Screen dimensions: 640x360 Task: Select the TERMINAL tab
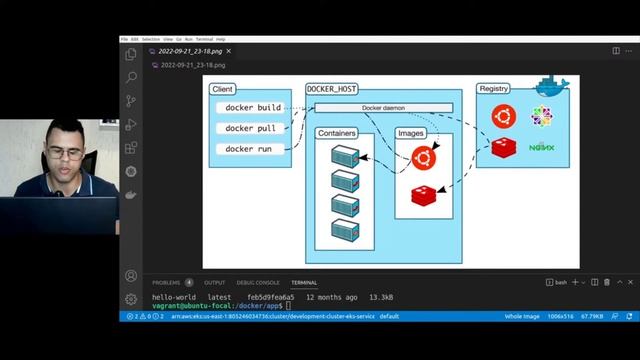(x=304, y=282)
